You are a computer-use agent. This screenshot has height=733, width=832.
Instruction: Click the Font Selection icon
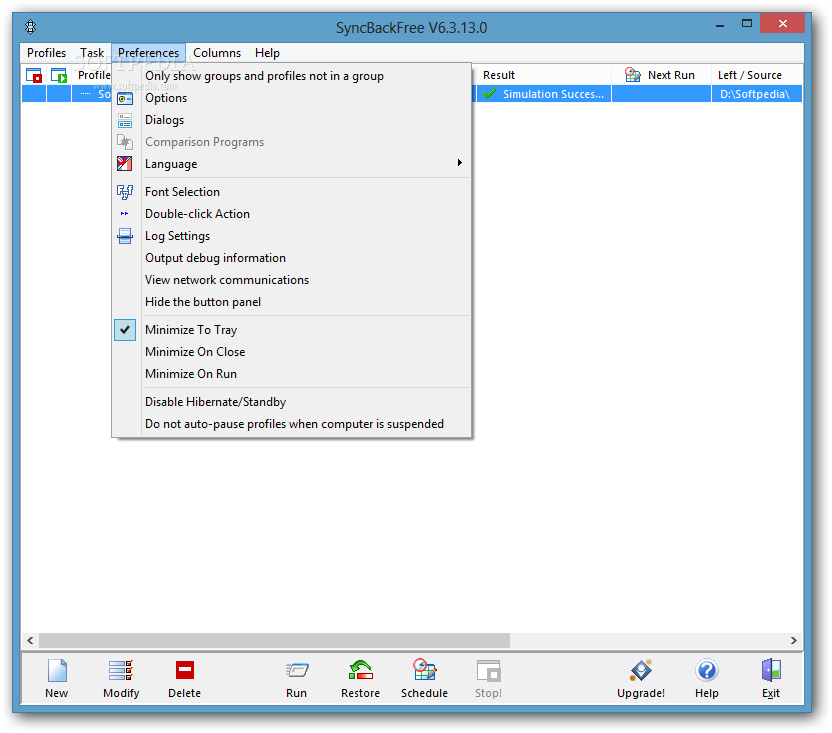click(125, 192)
